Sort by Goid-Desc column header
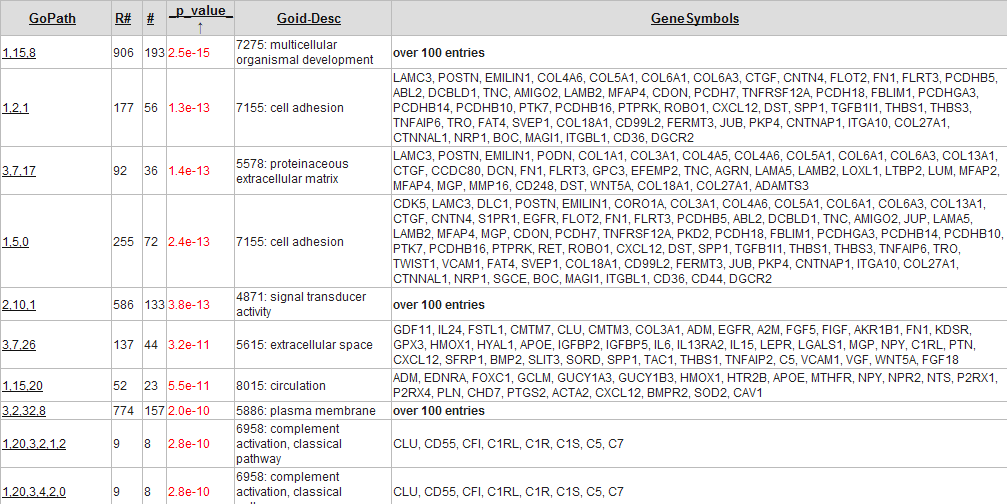 pos(309,19)
